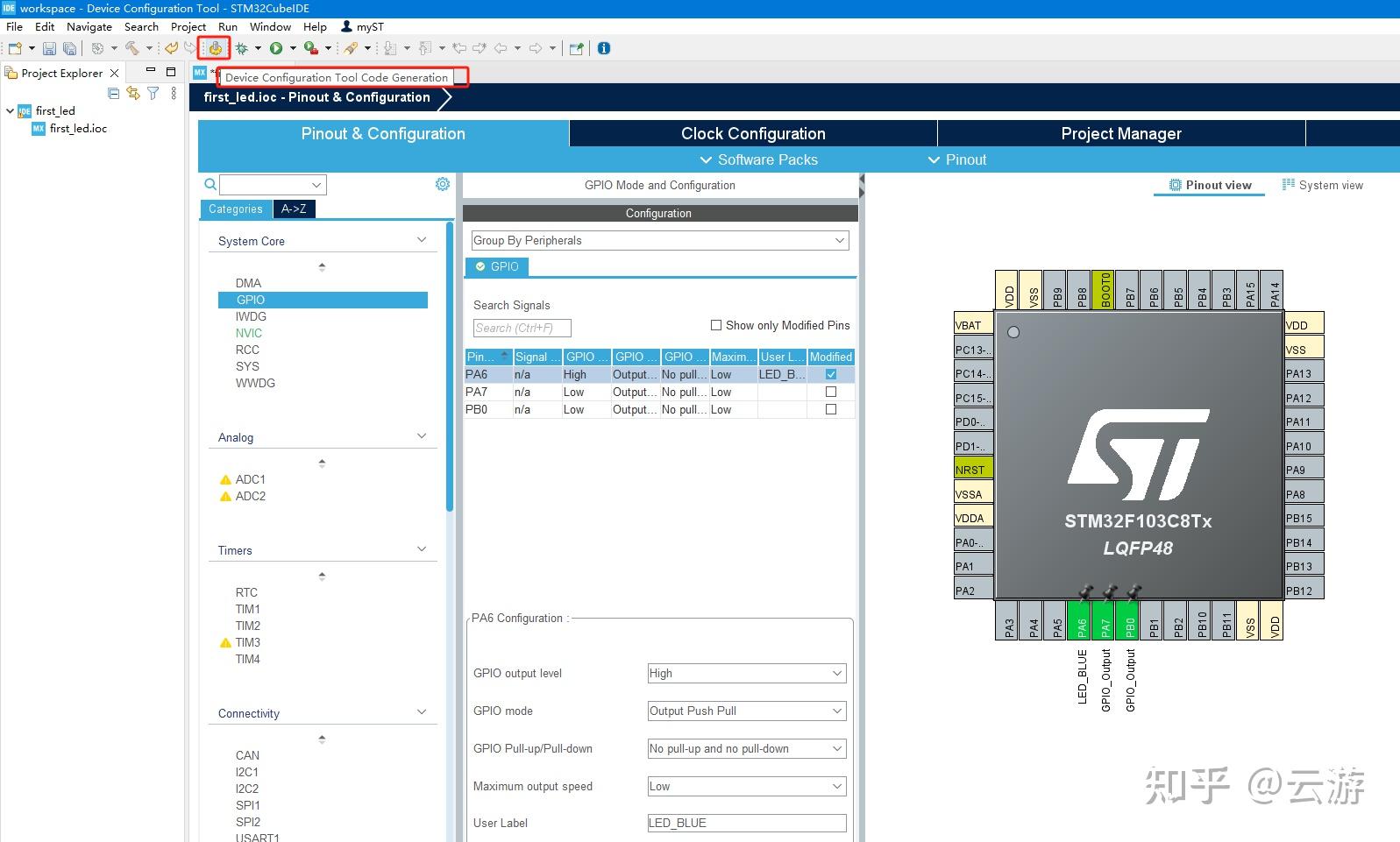
Task: Switch to System view
Action: (1323, 185)
